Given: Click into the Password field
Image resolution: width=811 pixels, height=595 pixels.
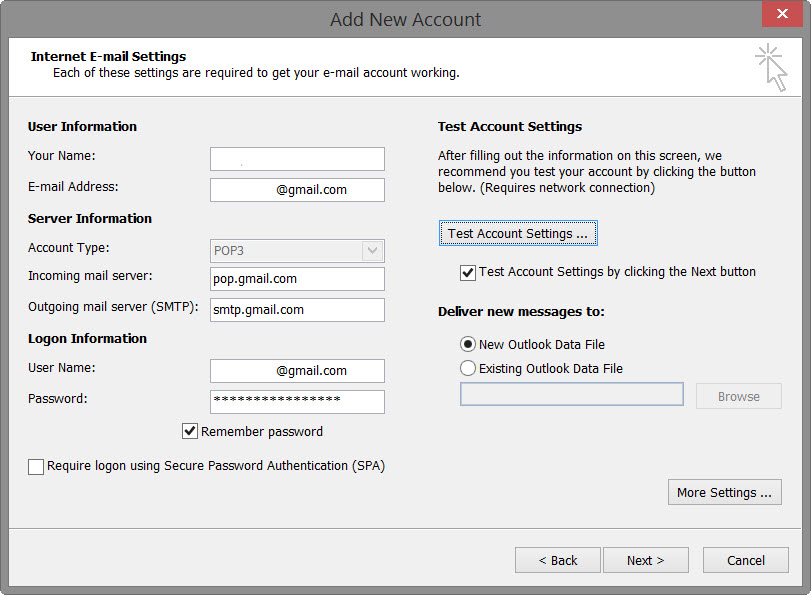Looking at the screenshot, I should click(297, 401).
